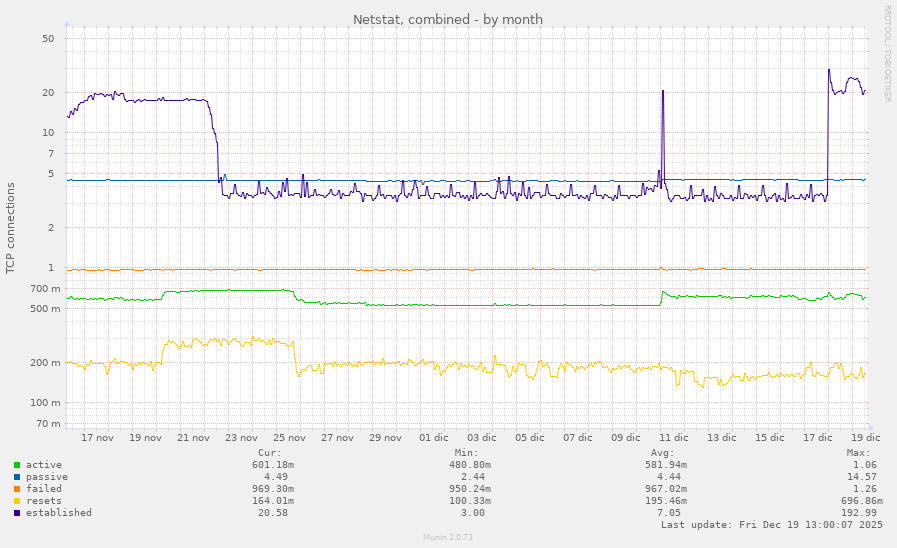Click the 'TCP connections' y-axis label
Image resolution: width=897 pixels, height=548 pixels.
(10, 228)
